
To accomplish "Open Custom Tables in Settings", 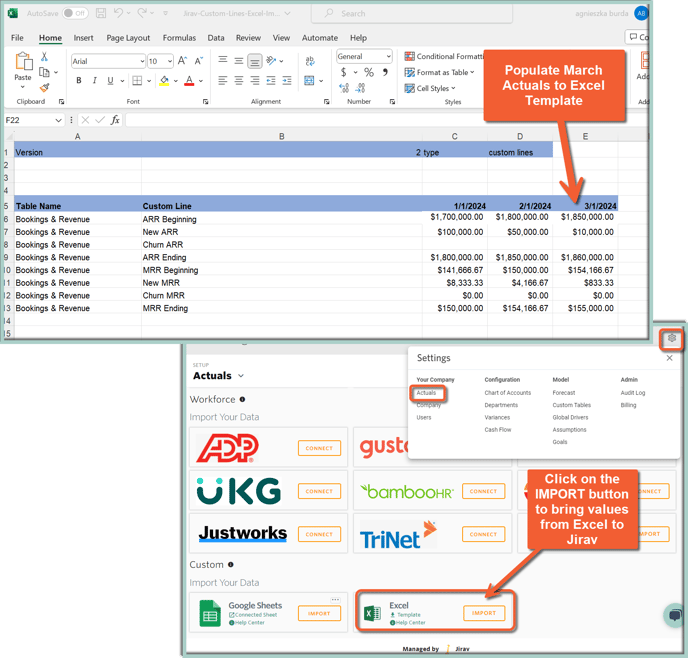I will click(572, 405).
